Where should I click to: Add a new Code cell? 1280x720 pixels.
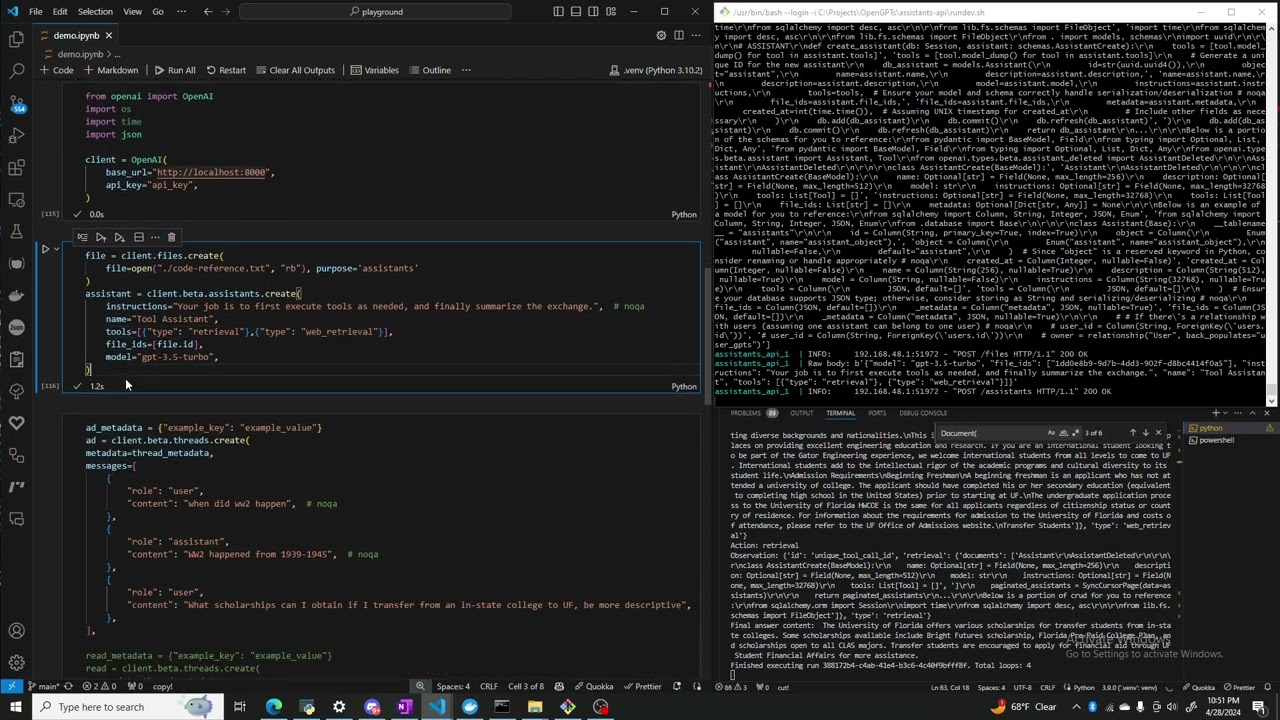(57, 70)
